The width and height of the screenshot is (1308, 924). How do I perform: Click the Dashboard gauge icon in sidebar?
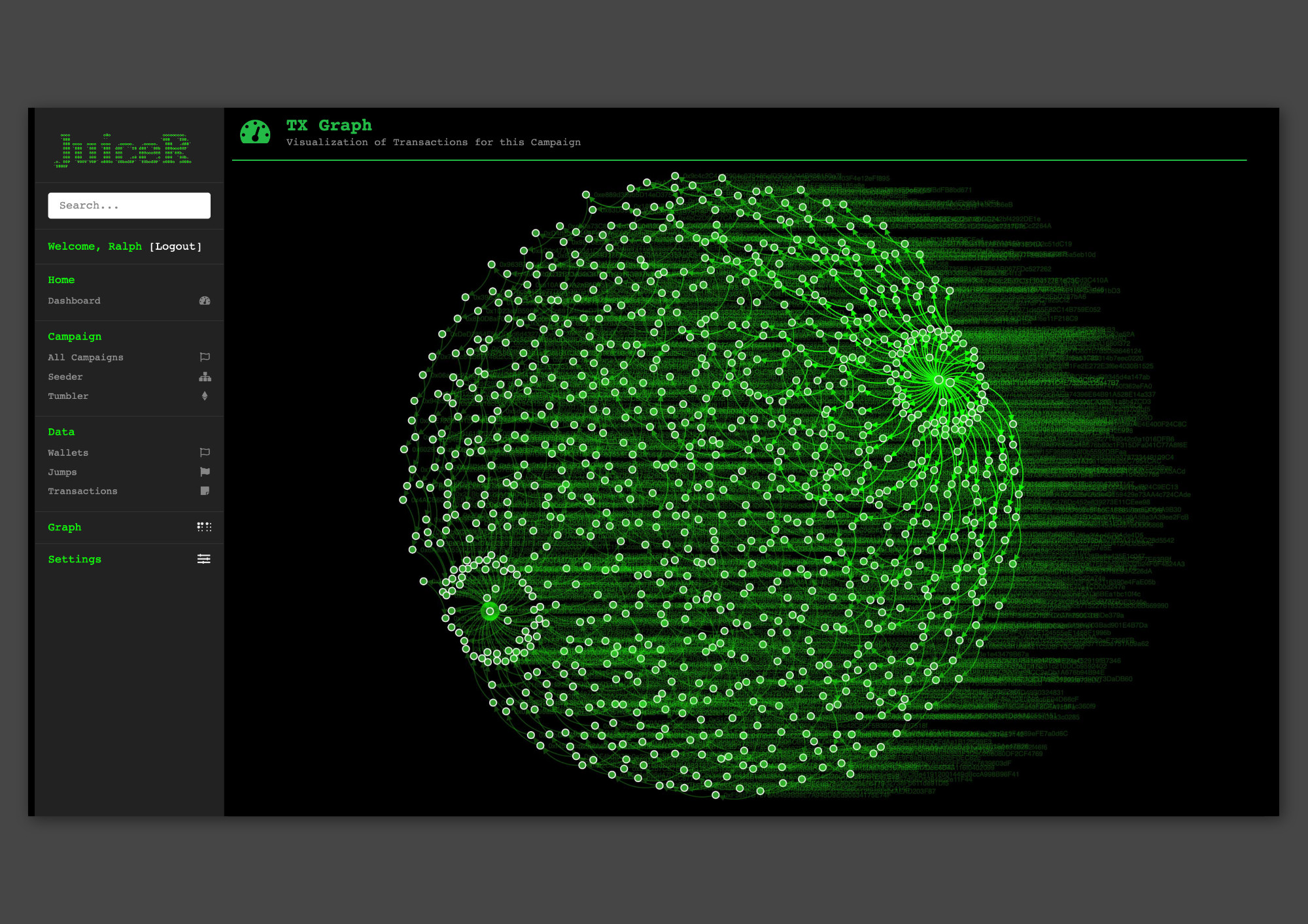pos(205,301)
